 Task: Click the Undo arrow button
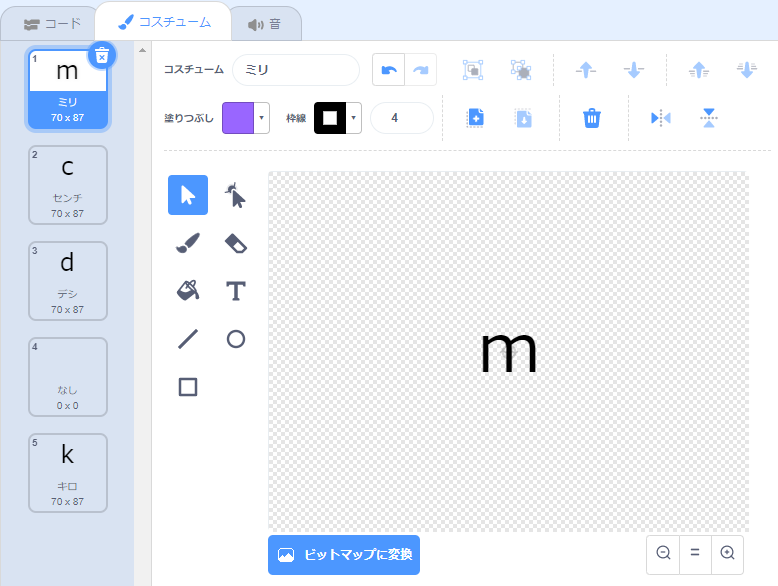click(x=389, y=70)
